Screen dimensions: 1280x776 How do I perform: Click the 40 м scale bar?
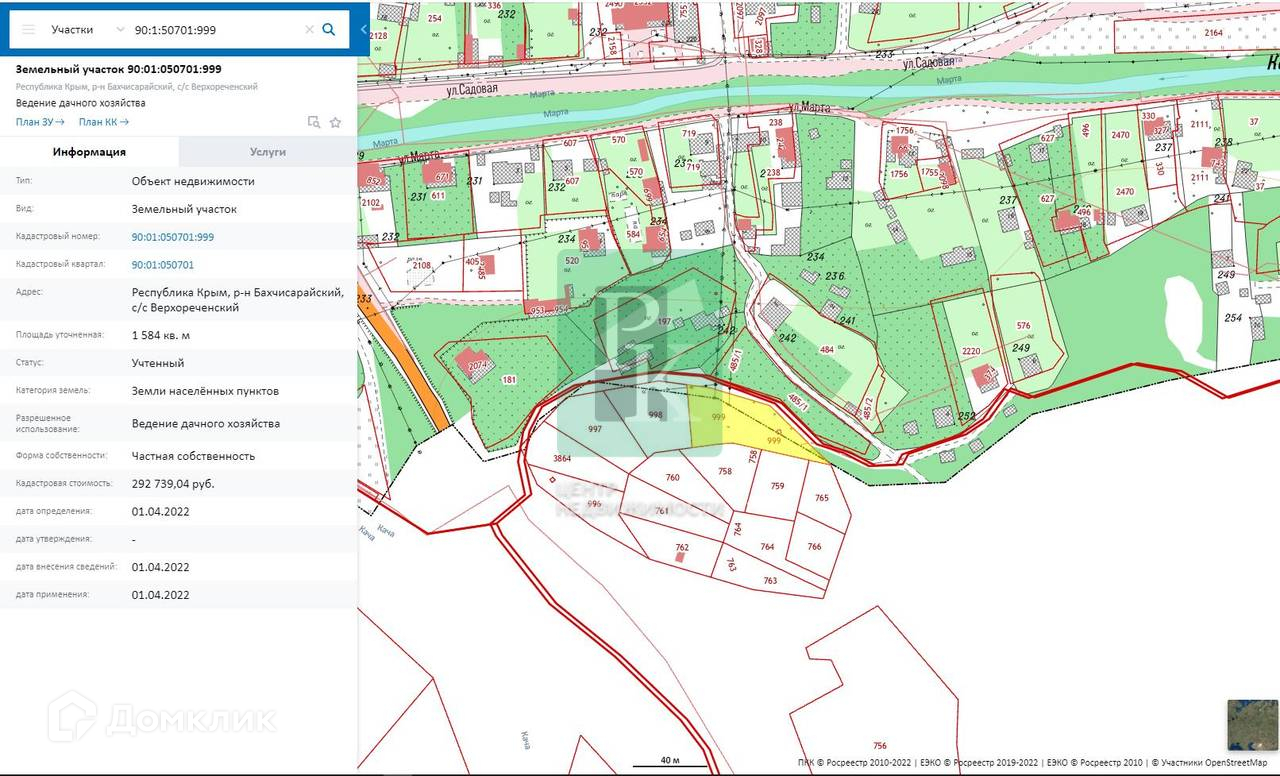pos(669,763)
